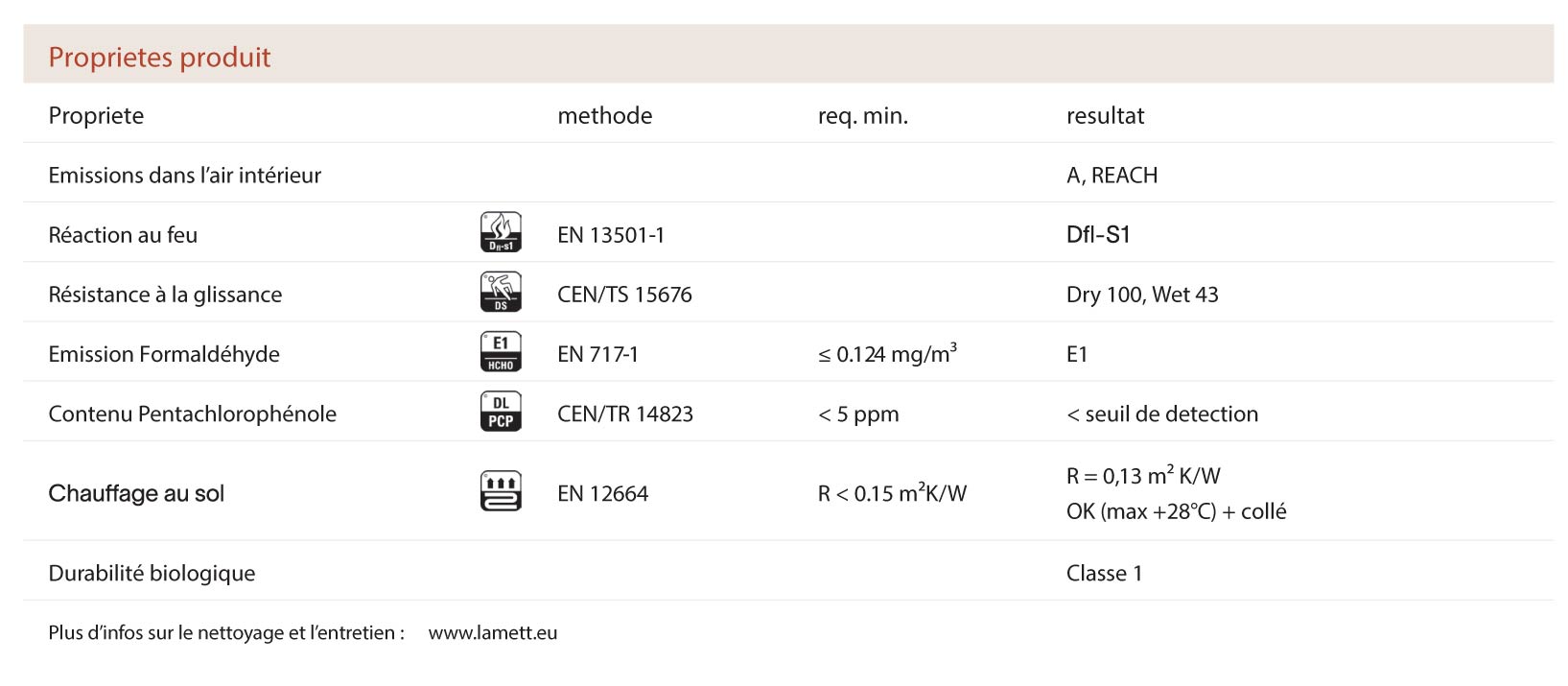This screenshot has height=686, width=1568.
Task: Click the 'Classe 1' result value
Action: (1104, 574)
